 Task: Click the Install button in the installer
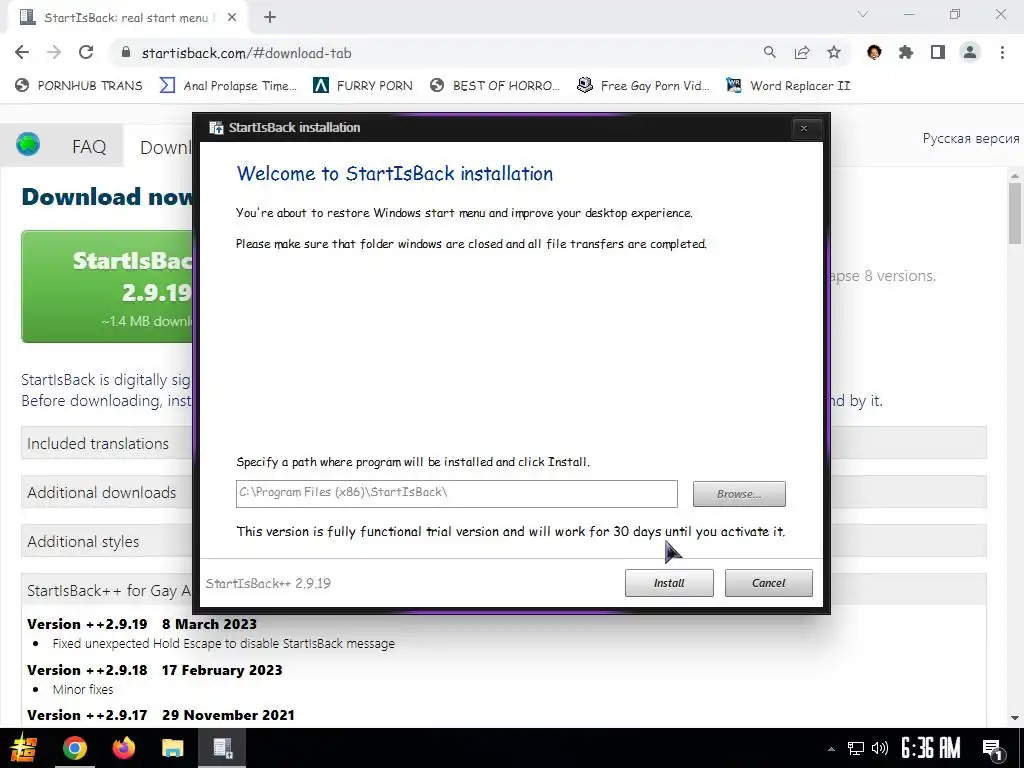coord(669,583)
